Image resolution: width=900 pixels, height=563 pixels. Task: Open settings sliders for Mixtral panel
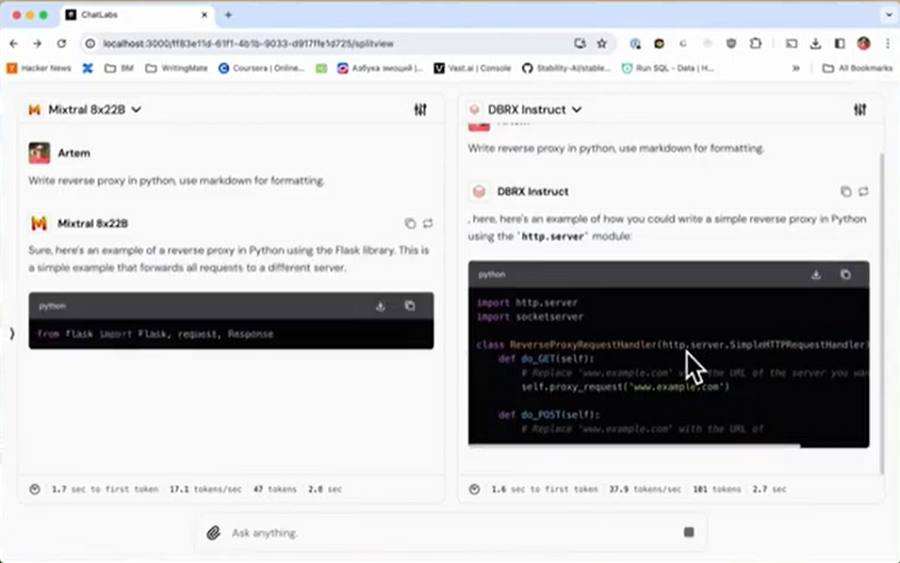click(x=420, y=110)
